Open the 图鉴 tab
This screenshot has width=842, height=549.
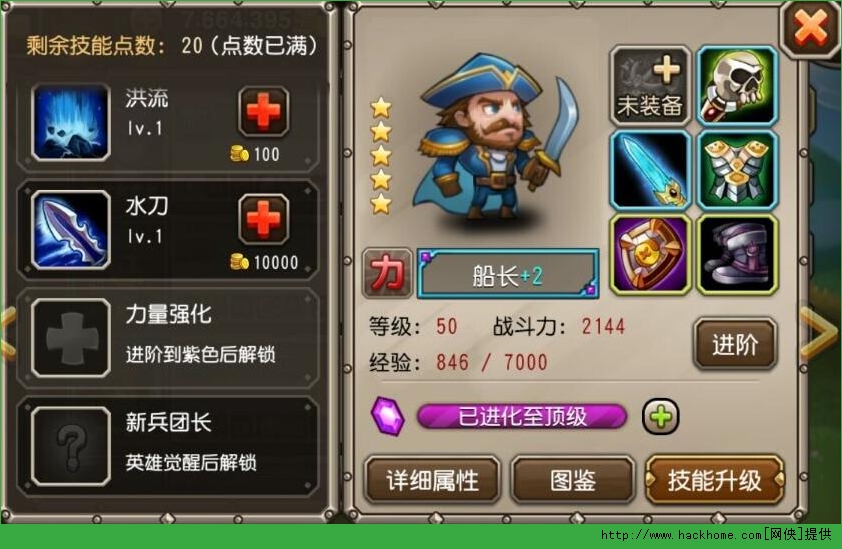click(x=572, y=480)
